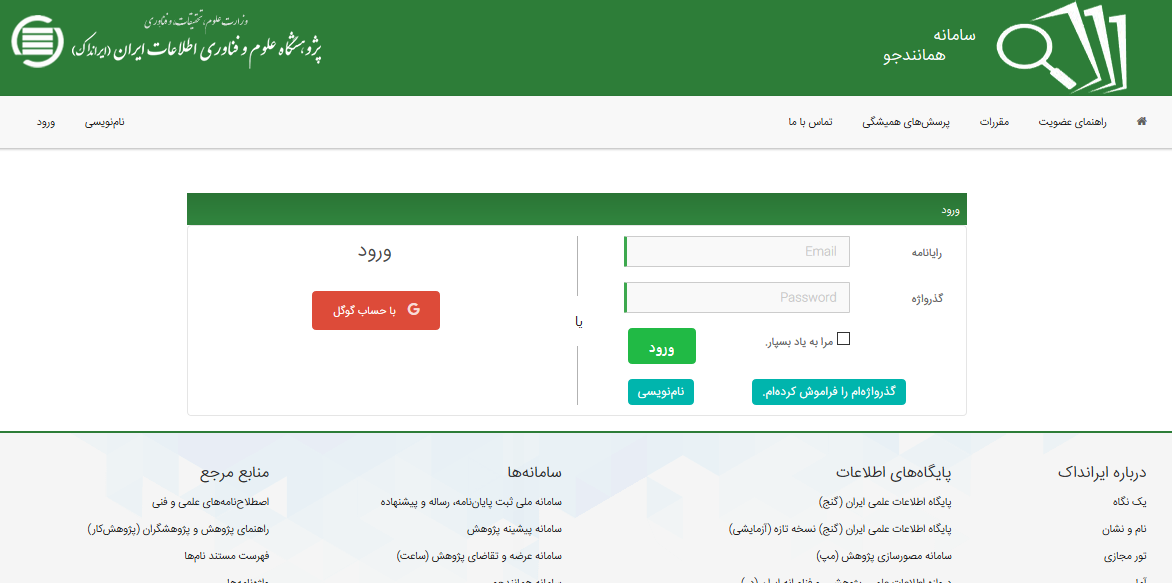Click the رایانامه field label
This screenshot has height=583, width=1172.
click(x=927, y=253)
